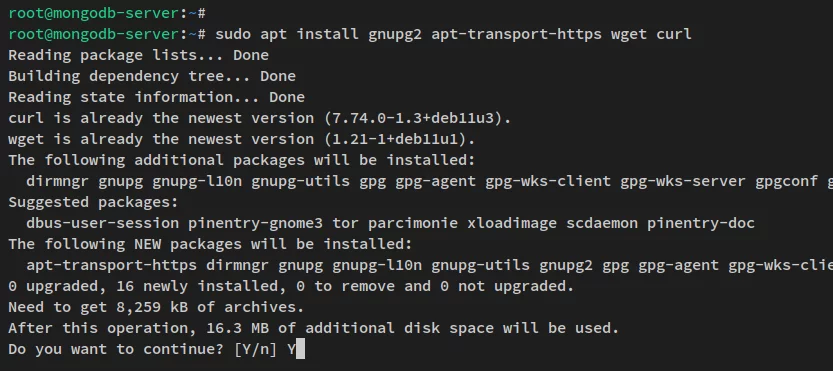
Task: Click 'The following NEW packages' heading line
Action: point(210,244)
